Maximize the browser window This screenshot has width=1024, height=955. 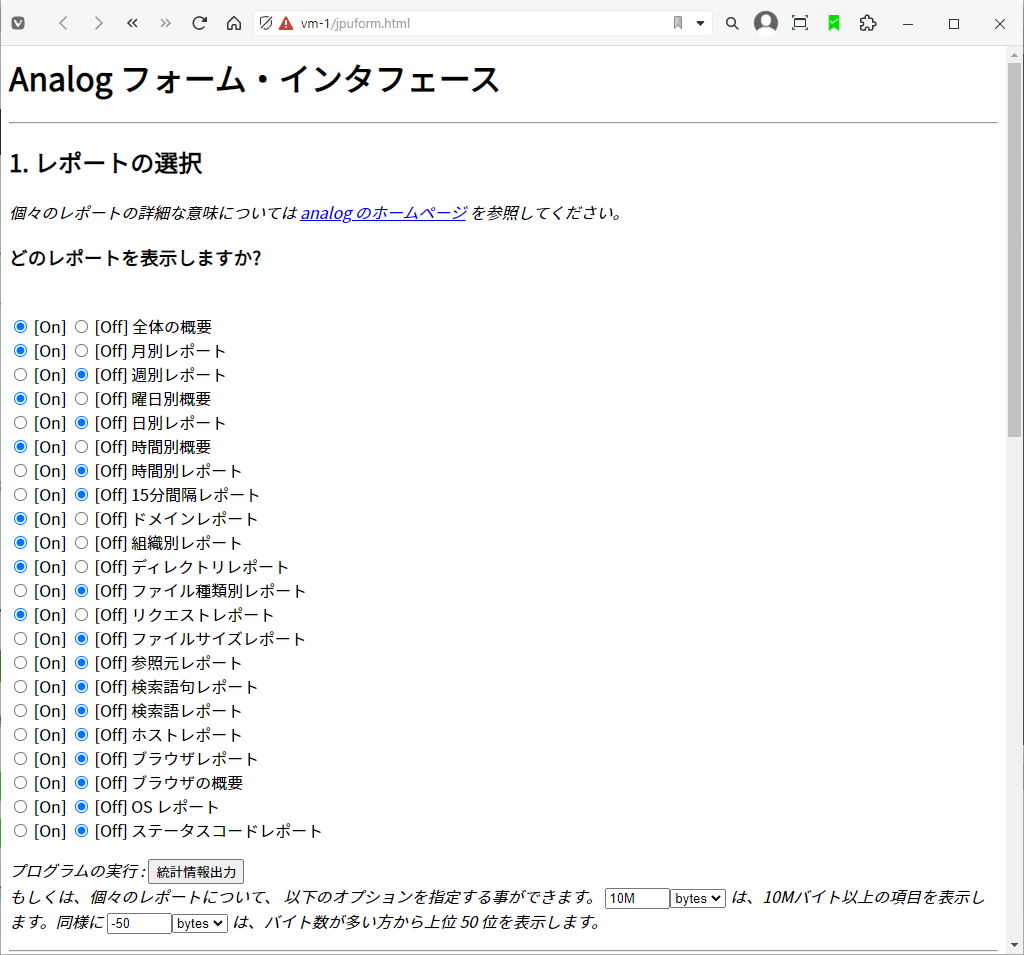coord(954,24)
